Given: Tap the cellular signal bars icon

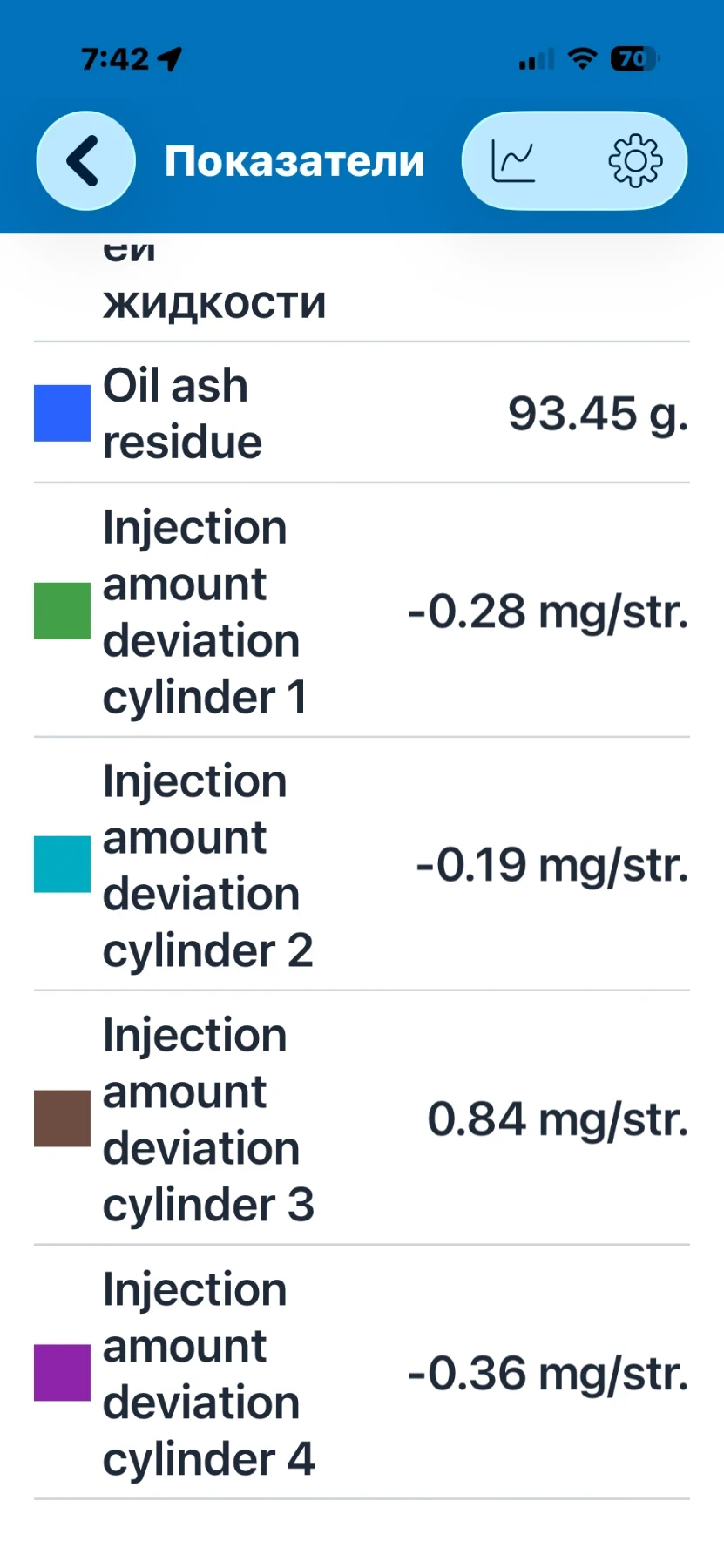Looking at the screenshot, I should pos(536,59).
